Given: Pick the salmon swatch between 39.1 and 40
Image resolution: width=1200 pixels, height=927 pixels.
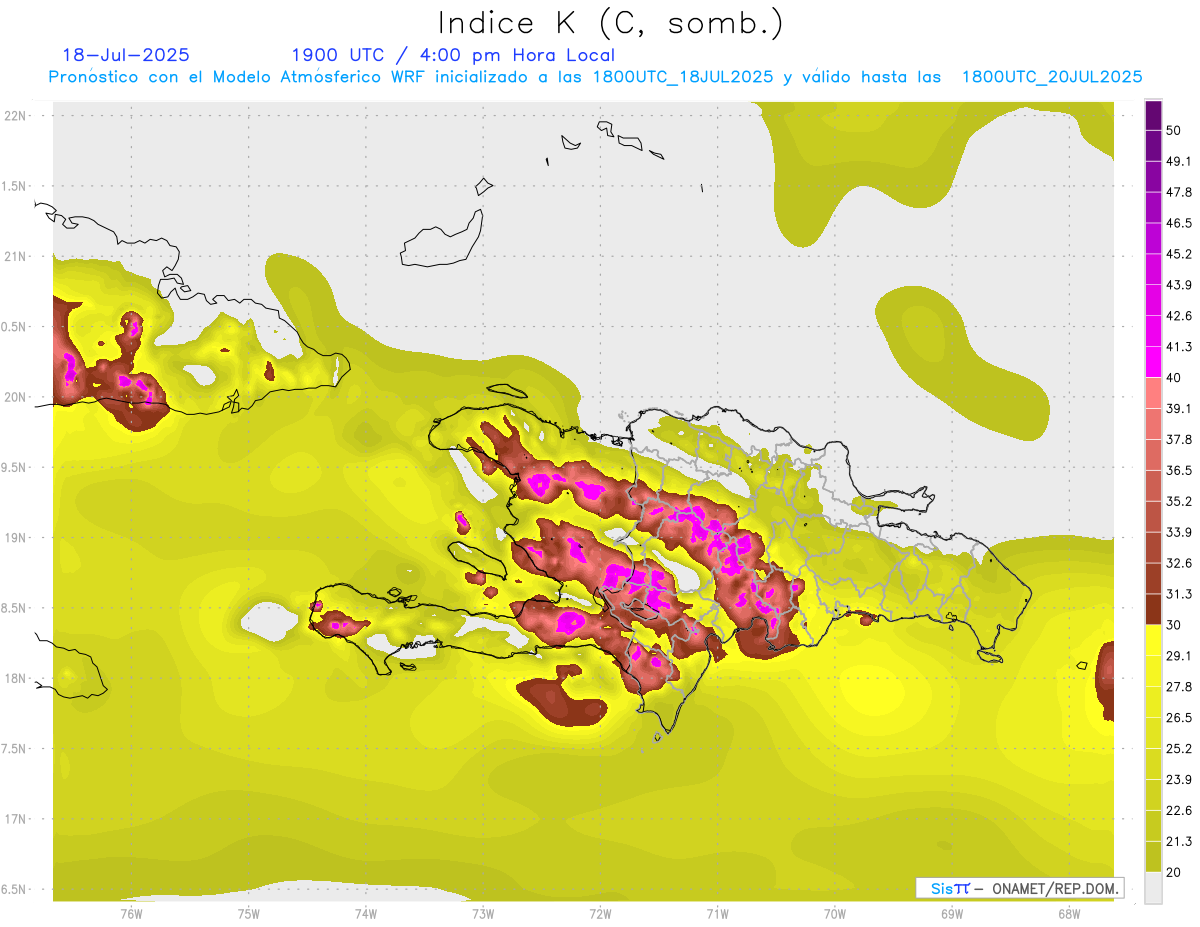Looking at the screenshot, I should pos(1153,393).
